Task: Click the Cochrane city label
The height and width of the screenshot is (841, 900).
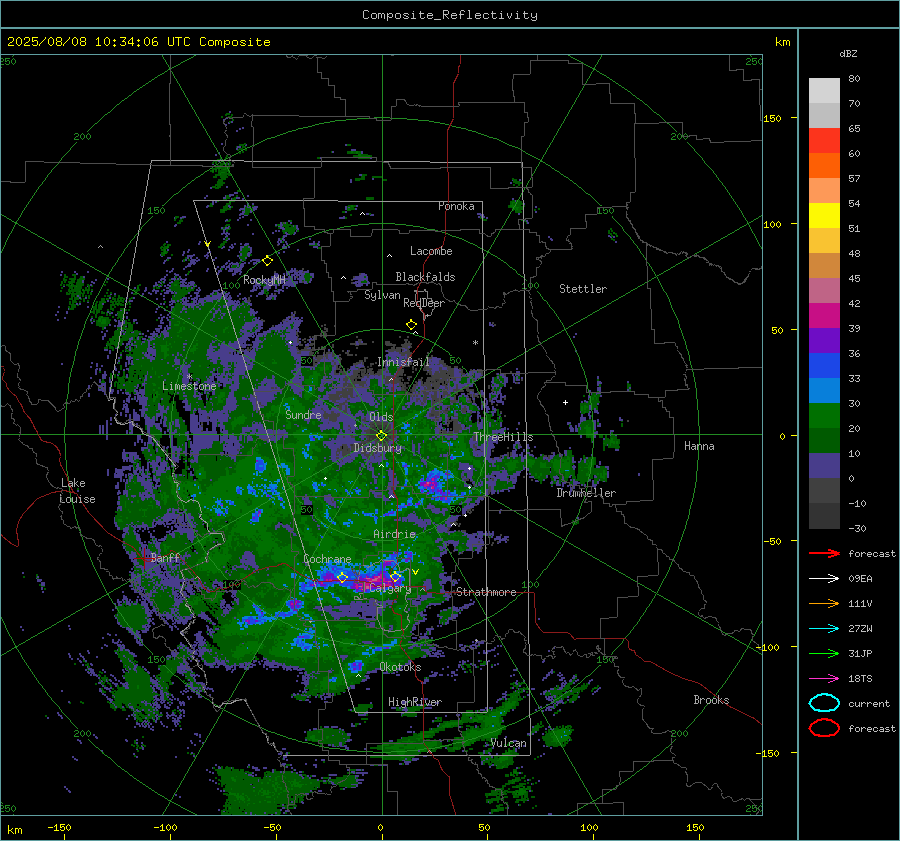Action: click(x=327, y=559)
